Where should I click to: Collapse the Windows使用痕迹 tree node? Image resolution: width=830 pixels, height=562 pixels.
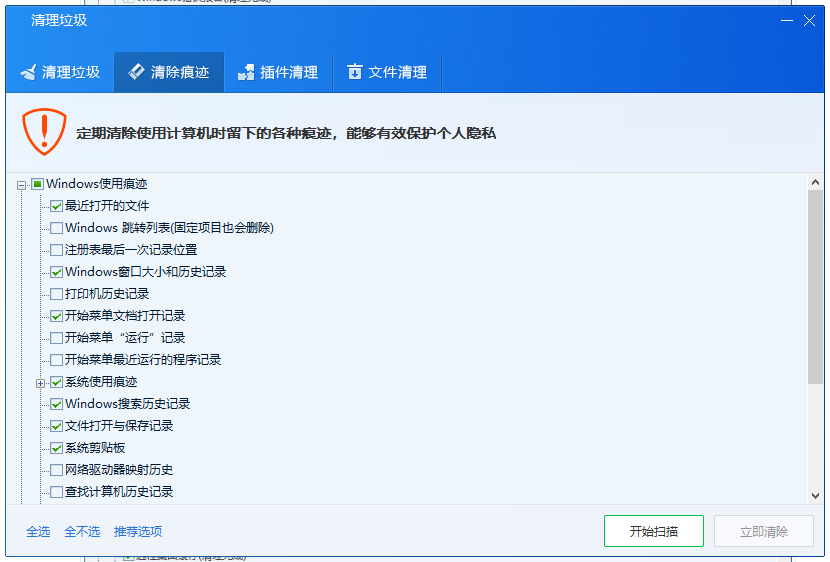point(21,185)
